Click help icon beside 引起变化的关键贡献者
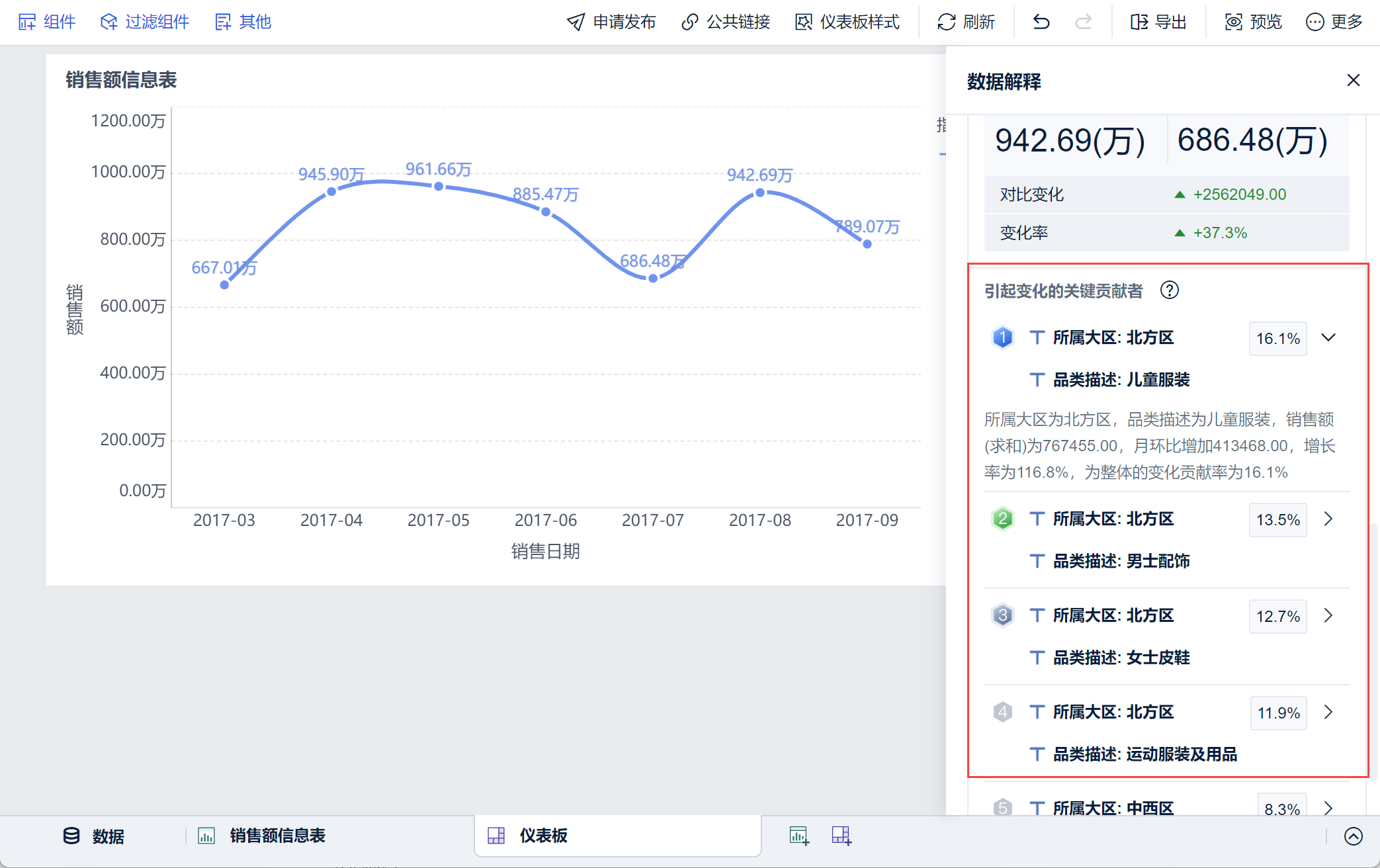Viewport: 1380px width, 868px height. point(1169,290)
